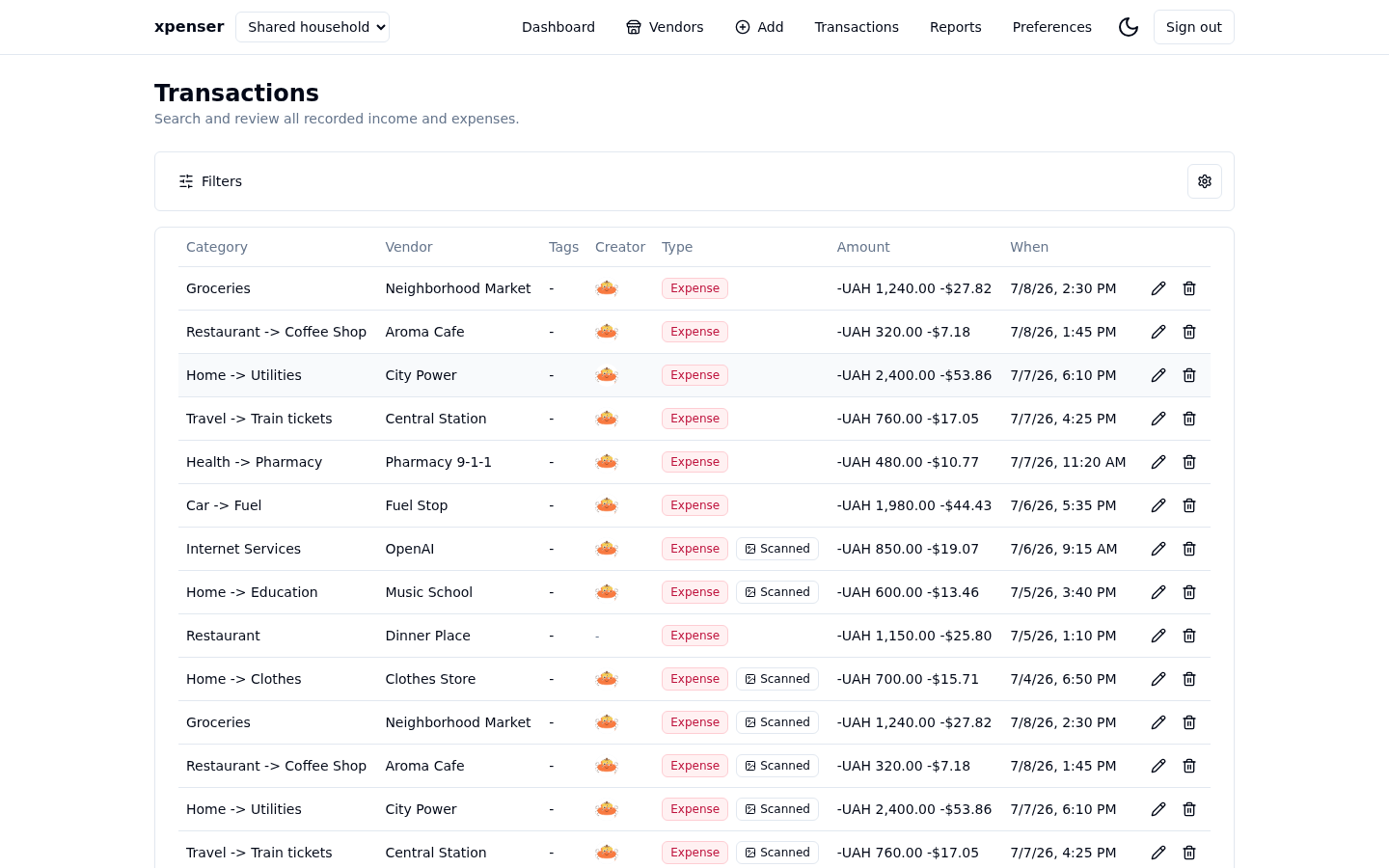
Task: Delete the Pharmacy 9-1-1 transaction
Action: click(1189, 462)
